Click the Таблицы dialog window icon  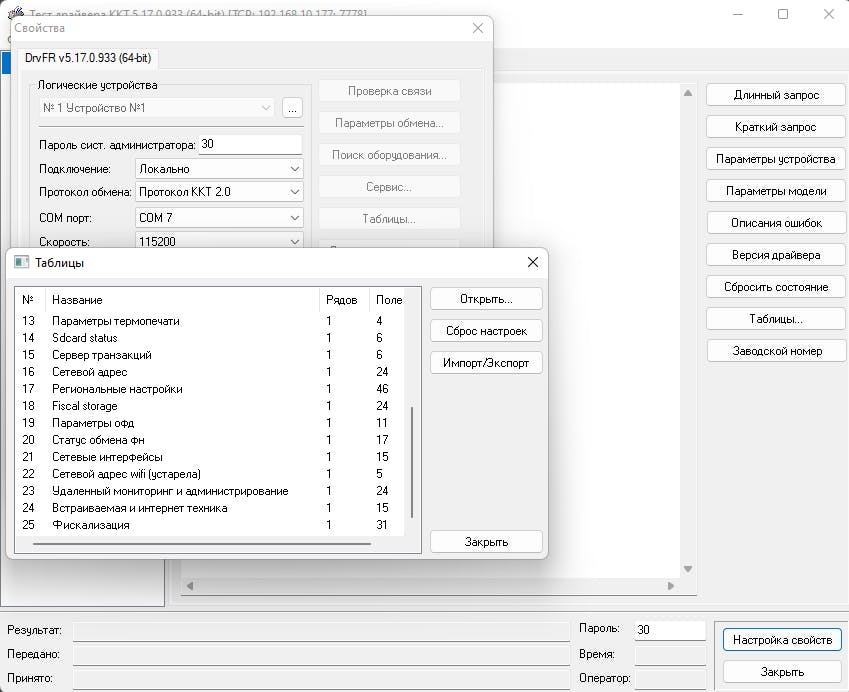(21, 263)
